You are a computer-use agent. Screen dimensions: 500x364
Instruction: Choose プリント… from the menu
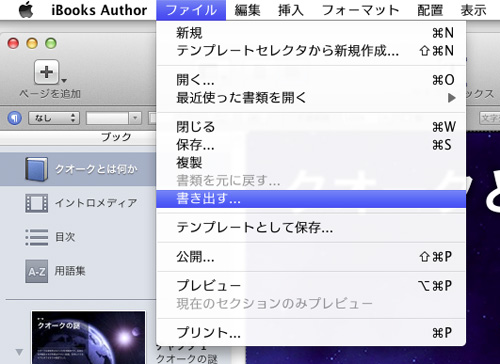[311, 333]
